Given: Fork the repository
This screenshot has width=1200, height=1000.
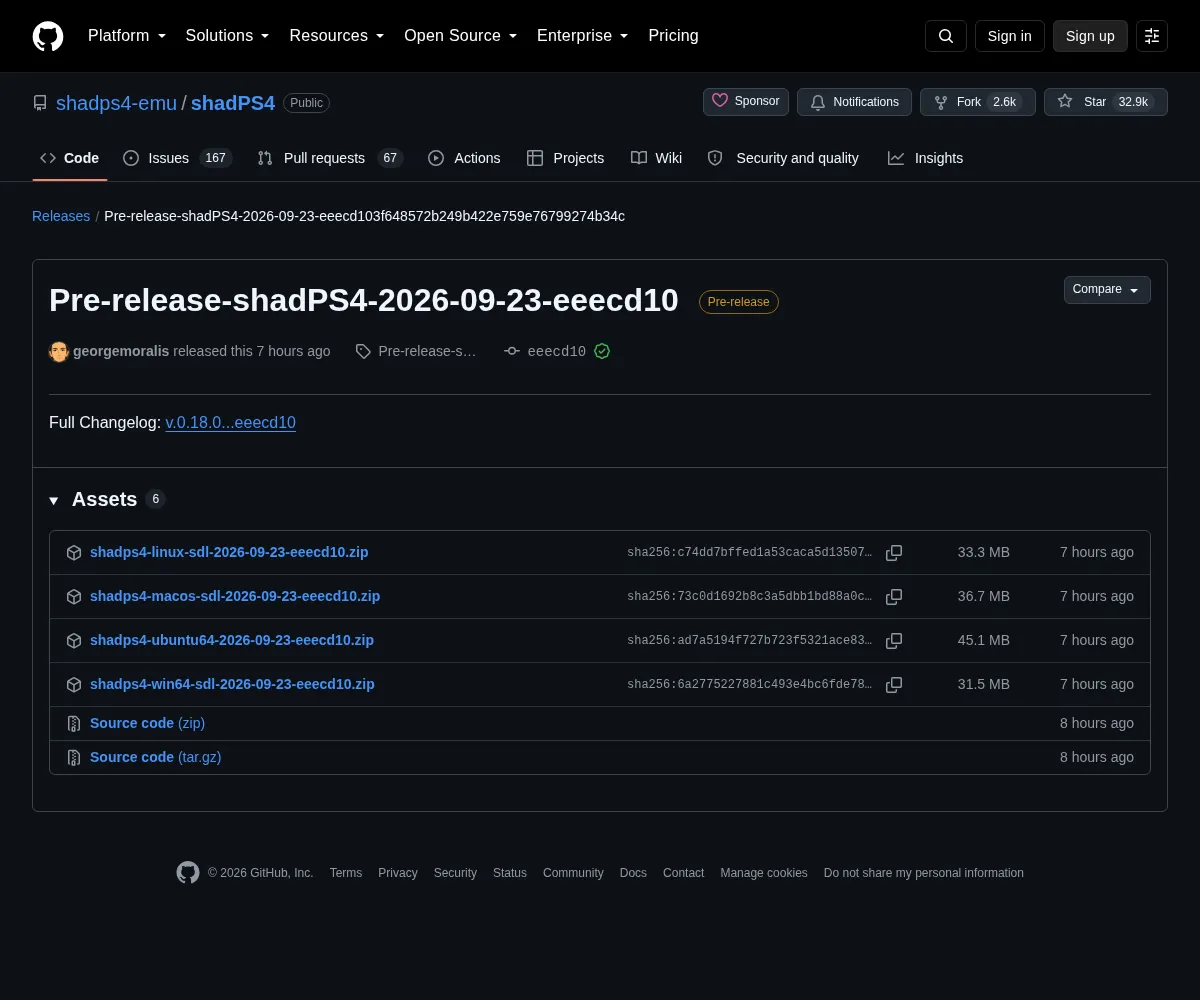Looking at the screenshot, I should pos(978,102).
